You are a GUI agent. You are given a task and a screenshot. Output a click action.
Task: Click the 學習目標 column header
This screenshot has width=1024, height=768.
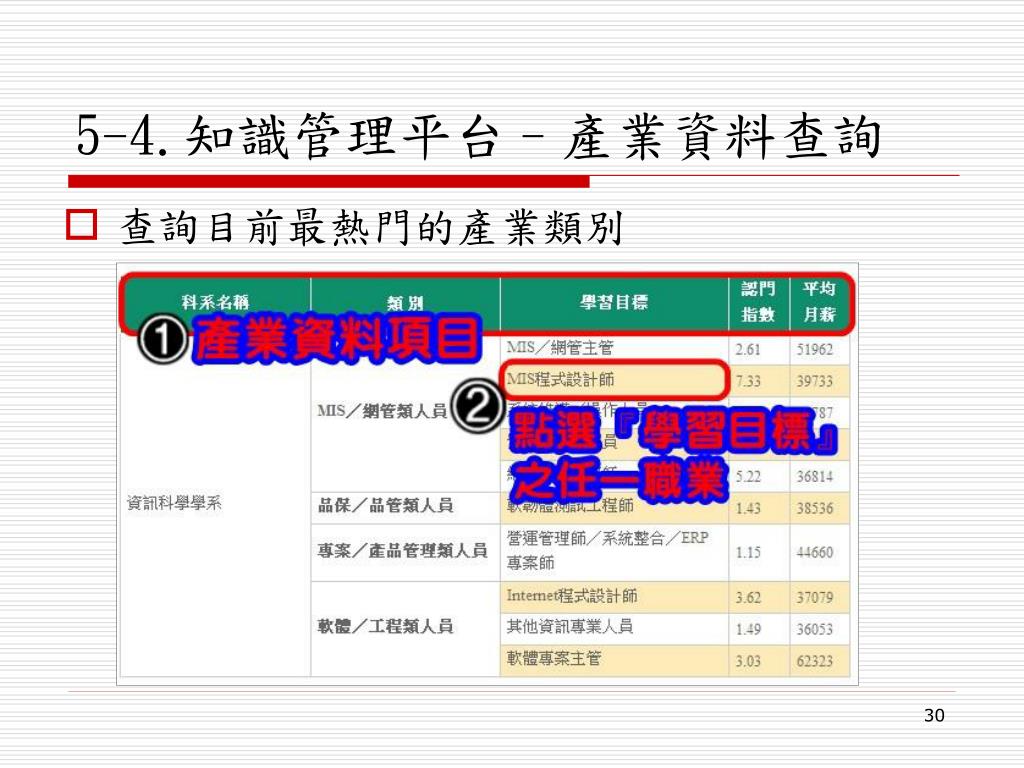click(x=614, y=302)
